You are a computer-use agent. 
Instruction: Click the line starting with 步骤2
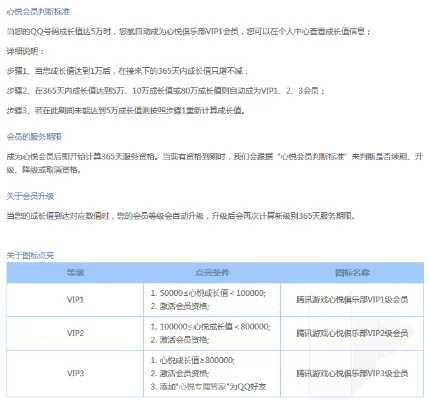coord(166,91)
